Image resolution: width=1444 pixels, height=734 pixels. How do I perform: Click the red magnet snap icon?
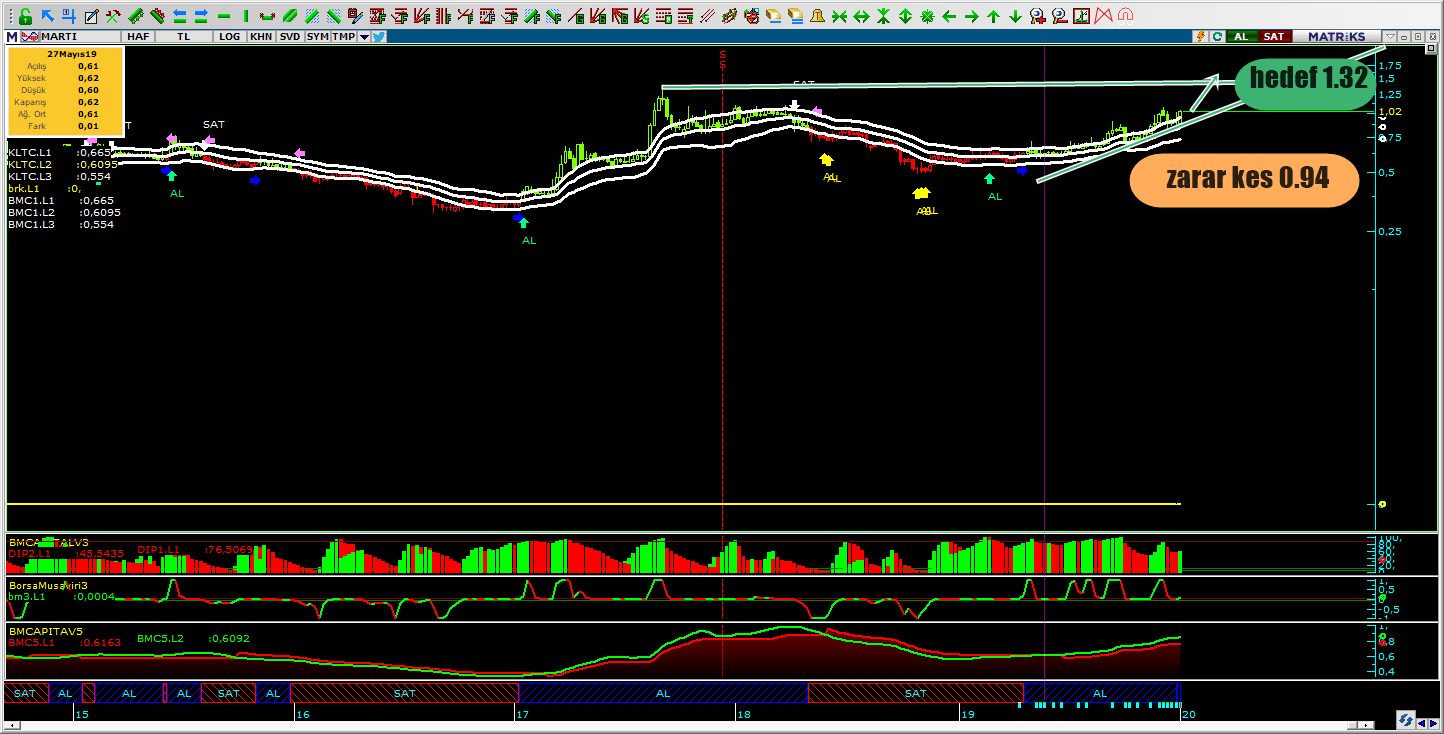(x=1125, y=16)
